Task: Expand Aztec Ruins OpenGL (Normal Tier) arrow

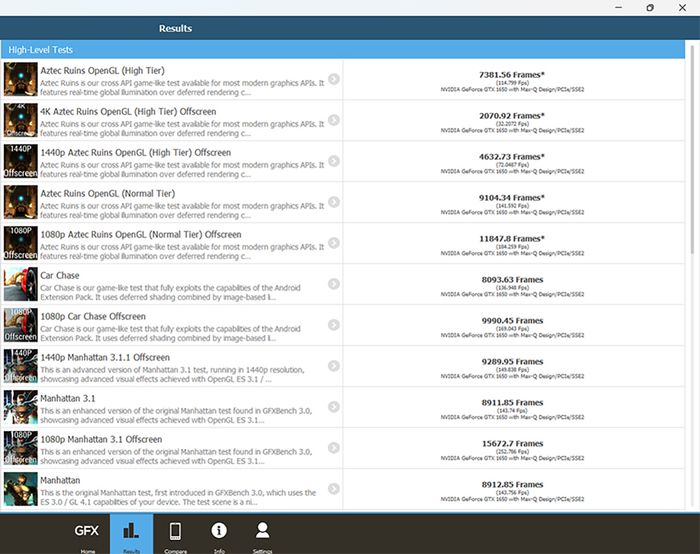Action: 333,202
